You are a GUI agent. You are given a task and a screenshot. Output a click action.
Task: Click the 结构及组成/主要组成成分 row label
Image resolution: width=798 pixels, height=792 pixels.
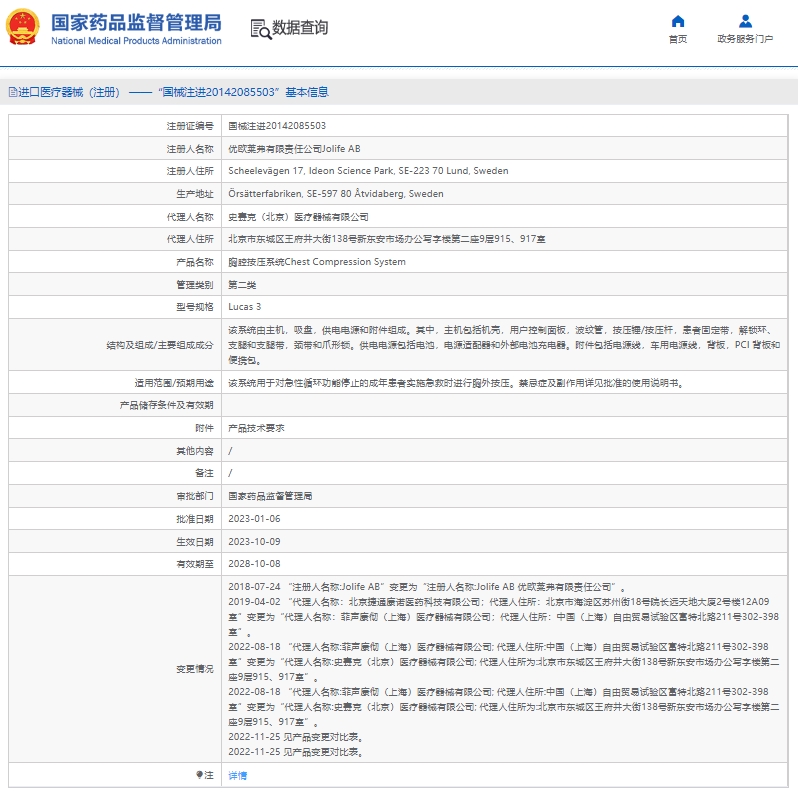[x=160, y=345]
